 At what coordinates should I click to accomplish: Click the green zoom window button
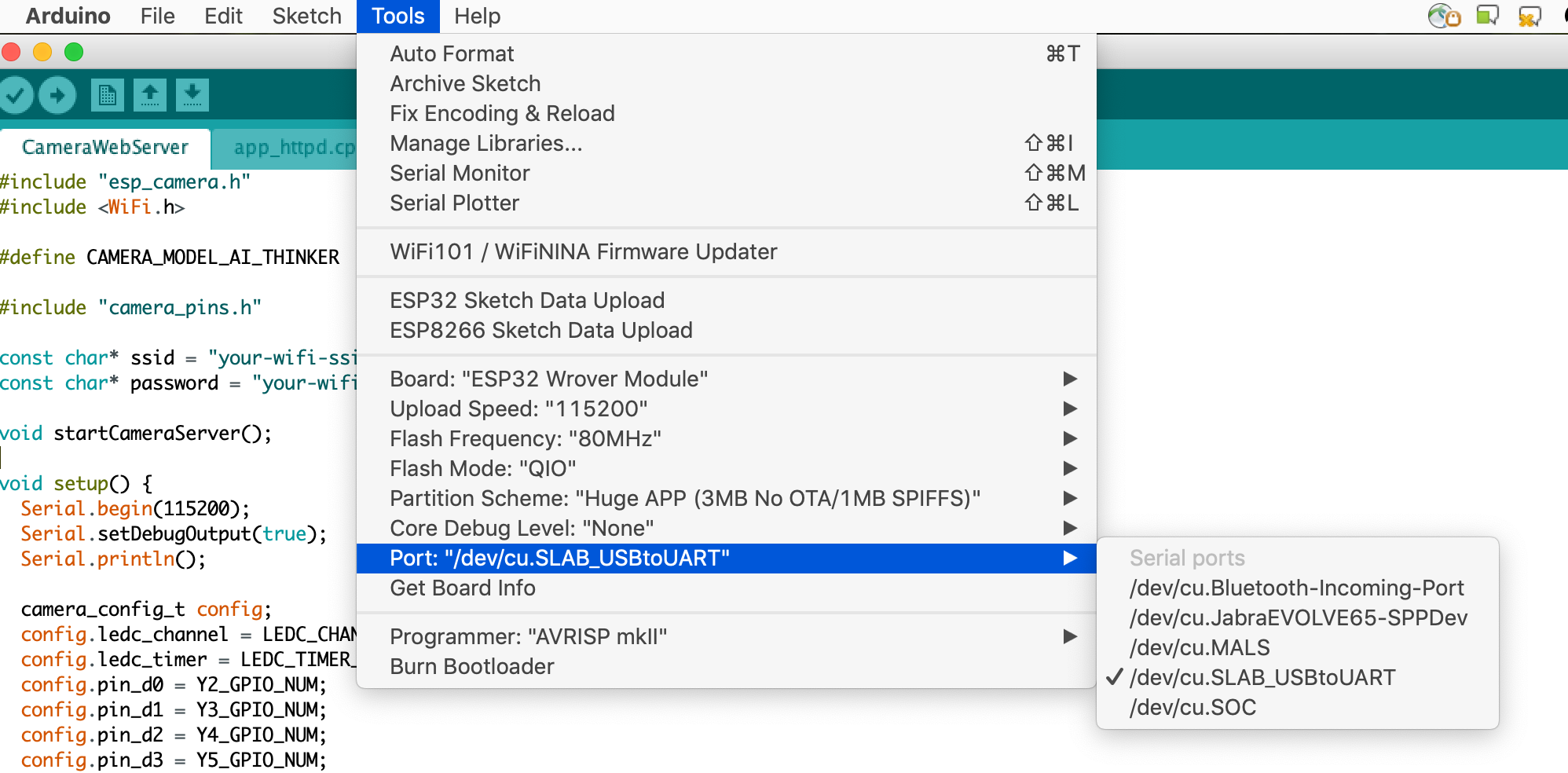click(74, 52)
